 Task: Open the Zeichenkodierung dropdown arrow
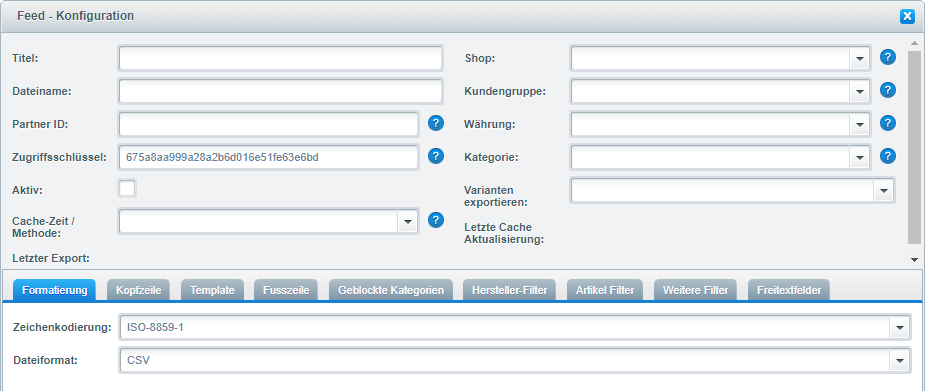pyautogui.click(x=899, y=327)
